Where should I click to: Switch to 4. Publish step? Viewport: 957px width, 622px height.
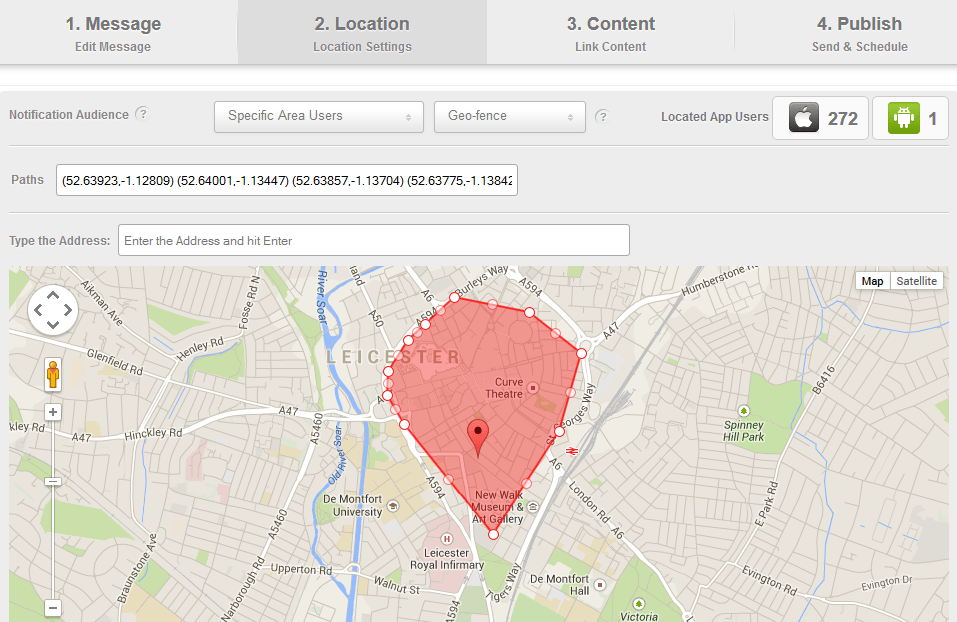(x=859, y=32)
